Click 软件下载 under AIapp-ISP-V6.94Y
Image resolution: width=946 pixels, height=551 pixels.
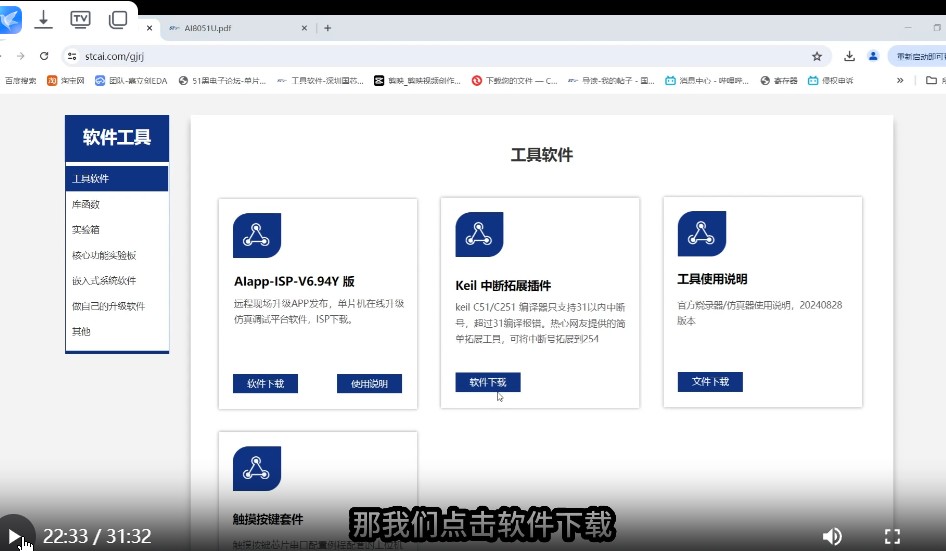pyautogui.click(x=265, y=383)
